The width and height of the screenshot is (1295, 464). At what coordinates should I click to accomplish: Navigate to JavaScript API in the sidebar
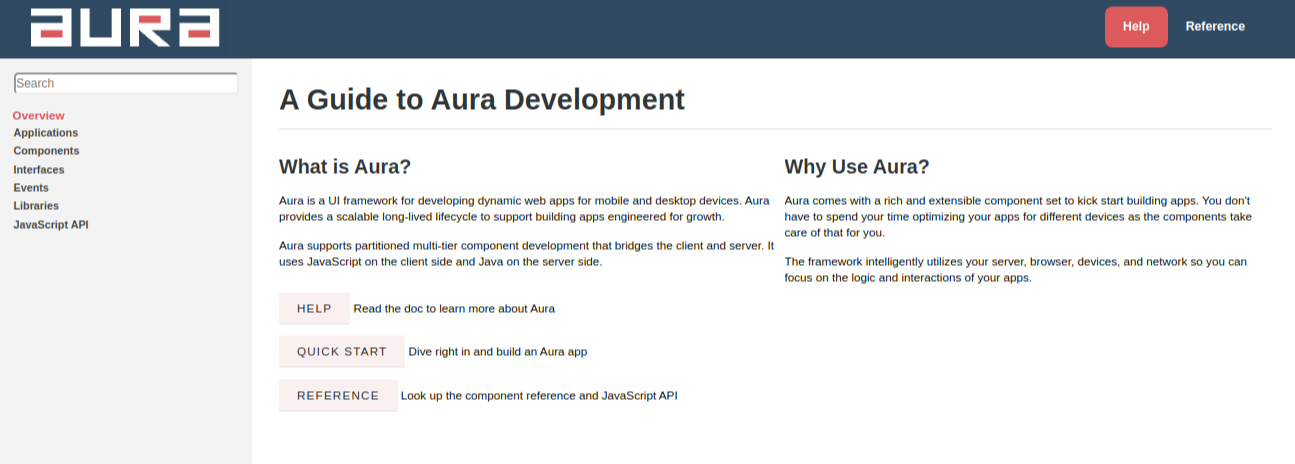tap(51, 225)
